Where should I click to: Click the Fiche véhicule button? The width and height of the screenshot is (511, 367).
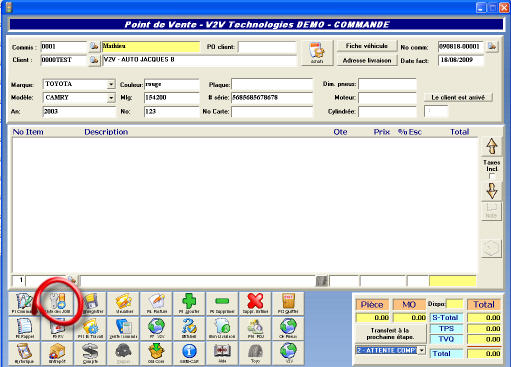[367, 46]
